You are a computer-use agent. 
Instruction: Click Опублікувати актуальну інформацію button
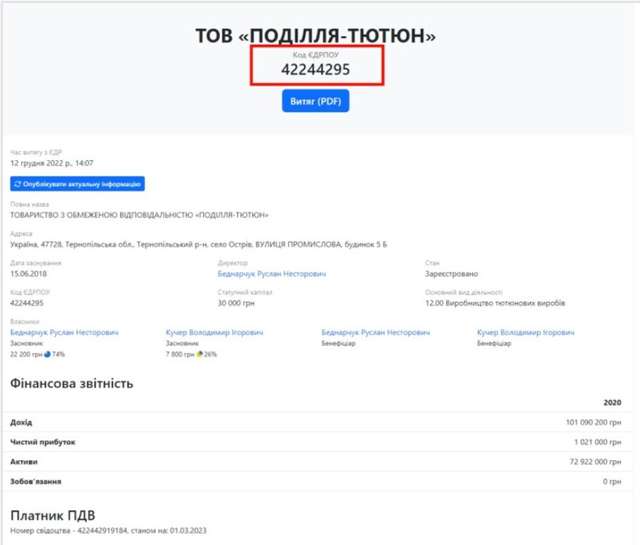[x=79, y=184]
